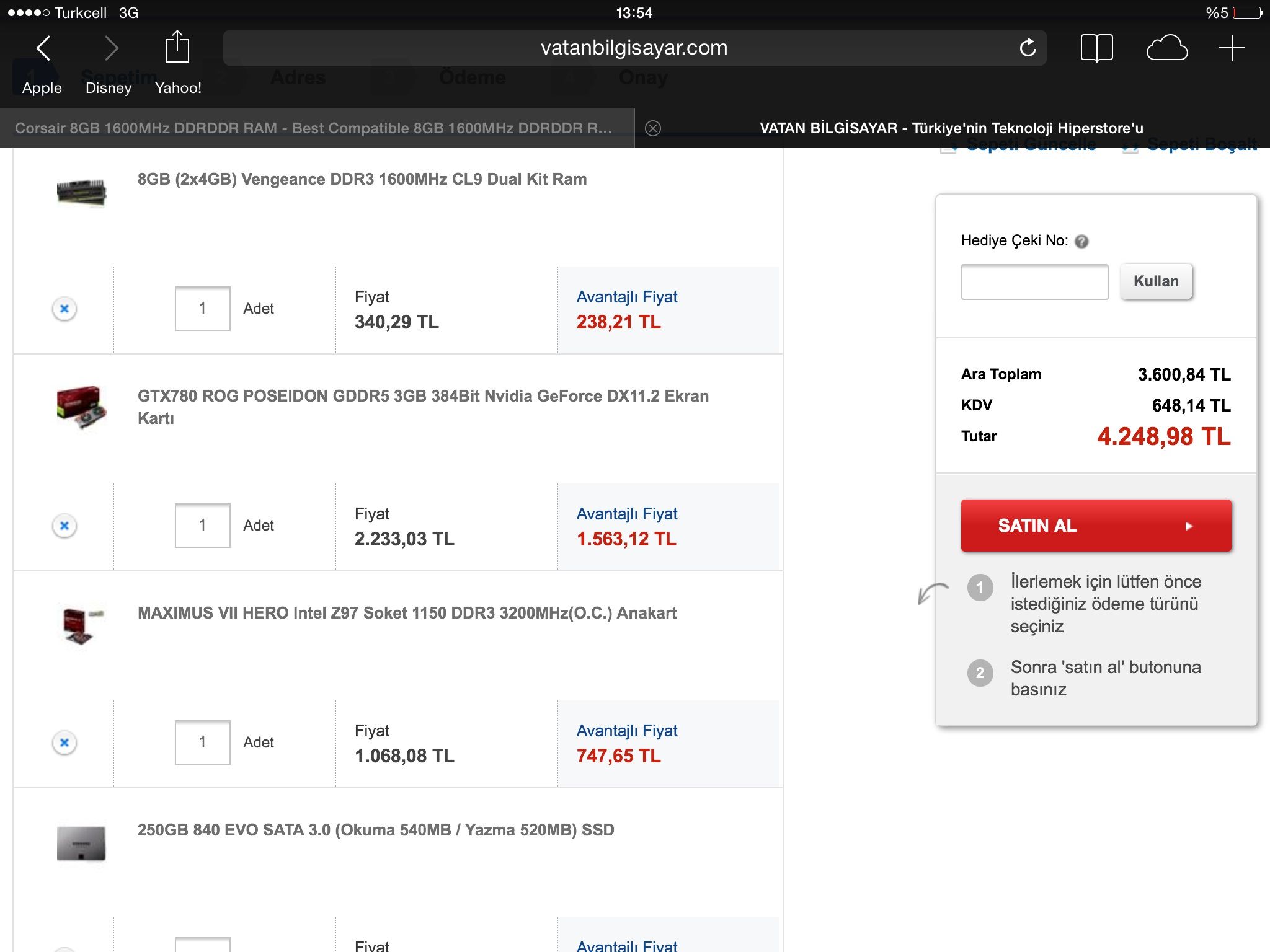1270x952 pixels.
Task: Open the 840 EVO SSD product thumbnail
Action: point(81,843)
